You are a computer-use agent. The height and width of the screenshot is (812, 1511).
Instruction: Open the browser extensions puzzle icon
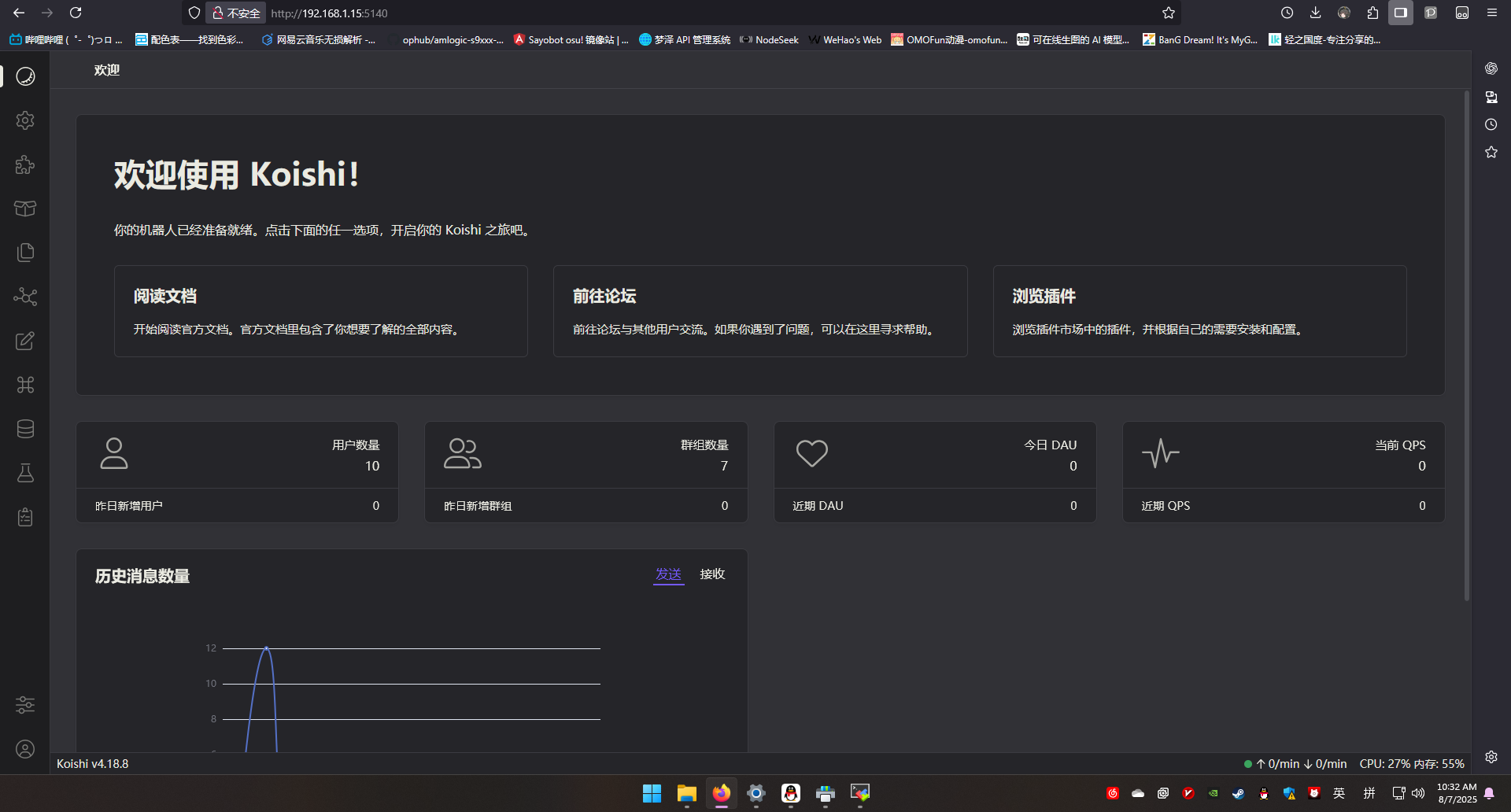[x=1372, y=13]
